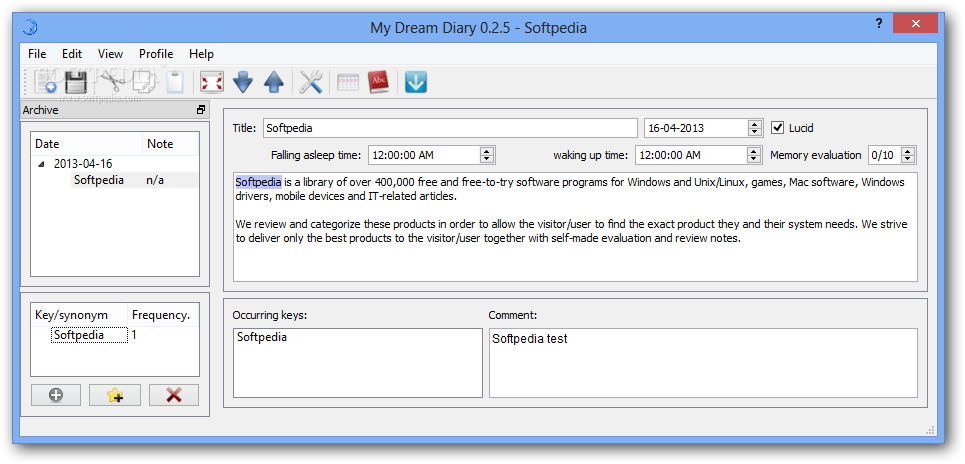Increase the memory evaluation value

908,151
